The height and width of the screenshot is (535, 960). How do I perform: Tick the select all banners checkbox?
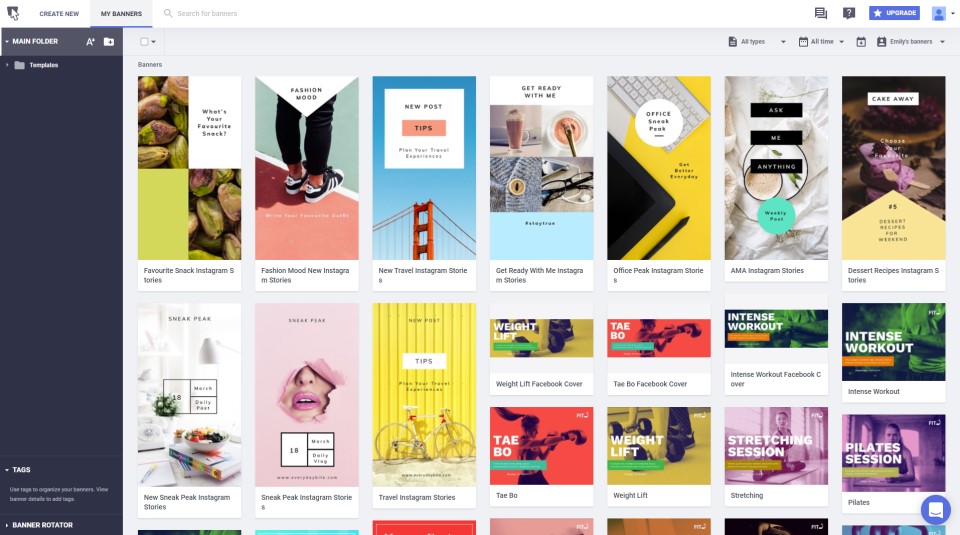[145, 42]
